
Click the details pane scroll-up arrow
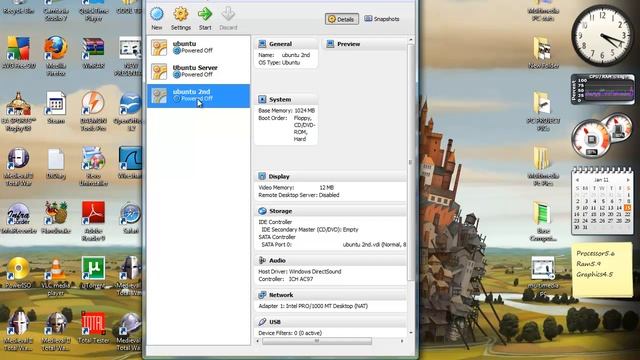(411, 40)
